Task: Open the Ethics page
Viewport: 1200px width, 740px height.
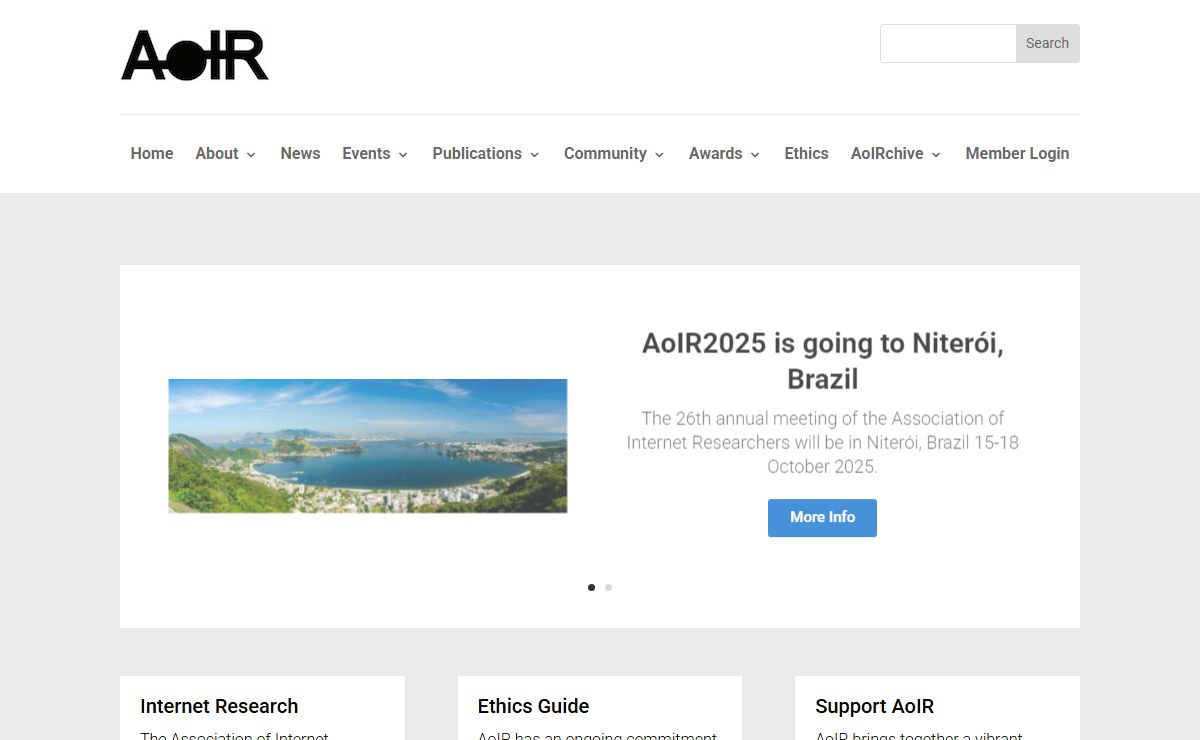Action: coord(806,153)
